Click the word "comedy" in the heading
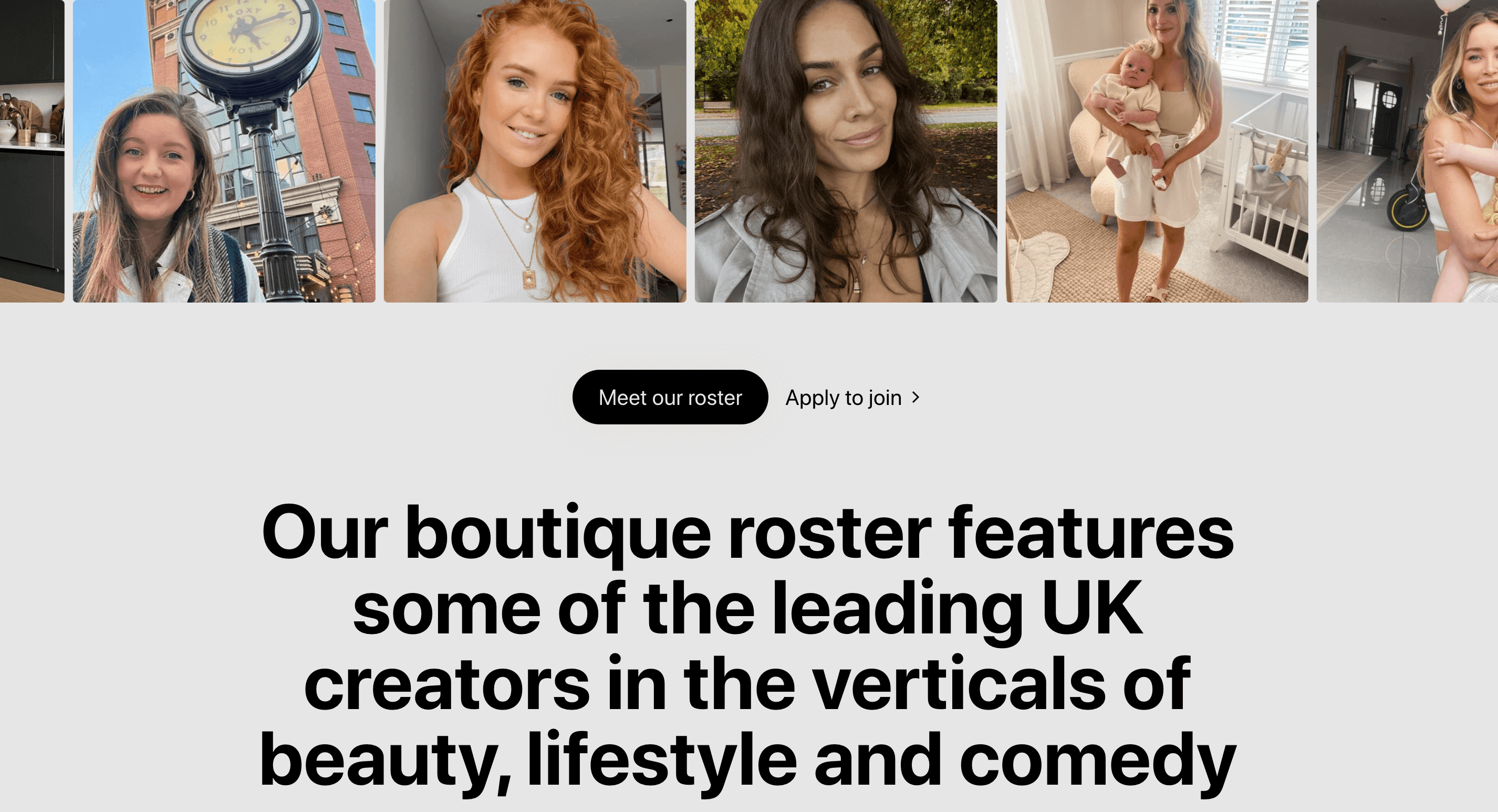This screenshot has height=812, width=1498. (1098, 762)
